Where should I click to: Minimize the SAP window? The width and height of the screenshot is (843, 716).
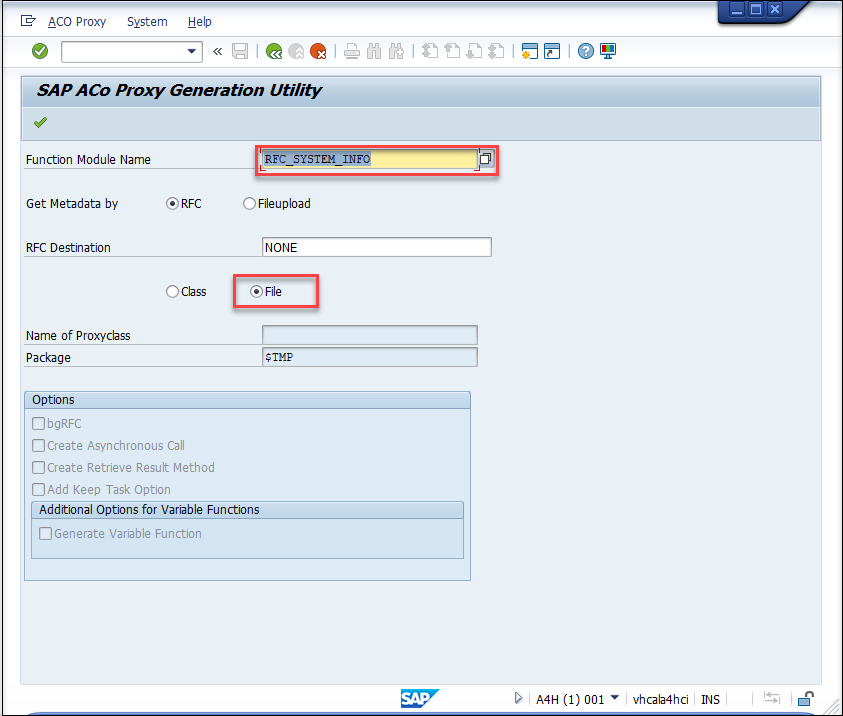tap(737, 9)
